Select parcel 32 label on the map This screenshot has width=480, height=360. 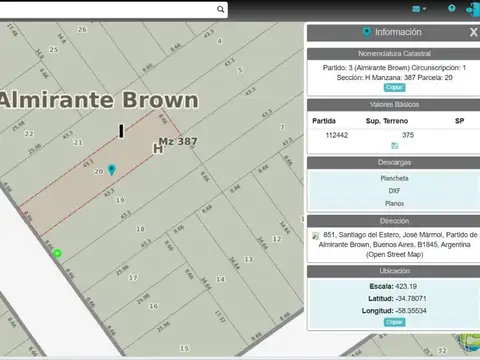pyautogui.click(x=442, y=350)
